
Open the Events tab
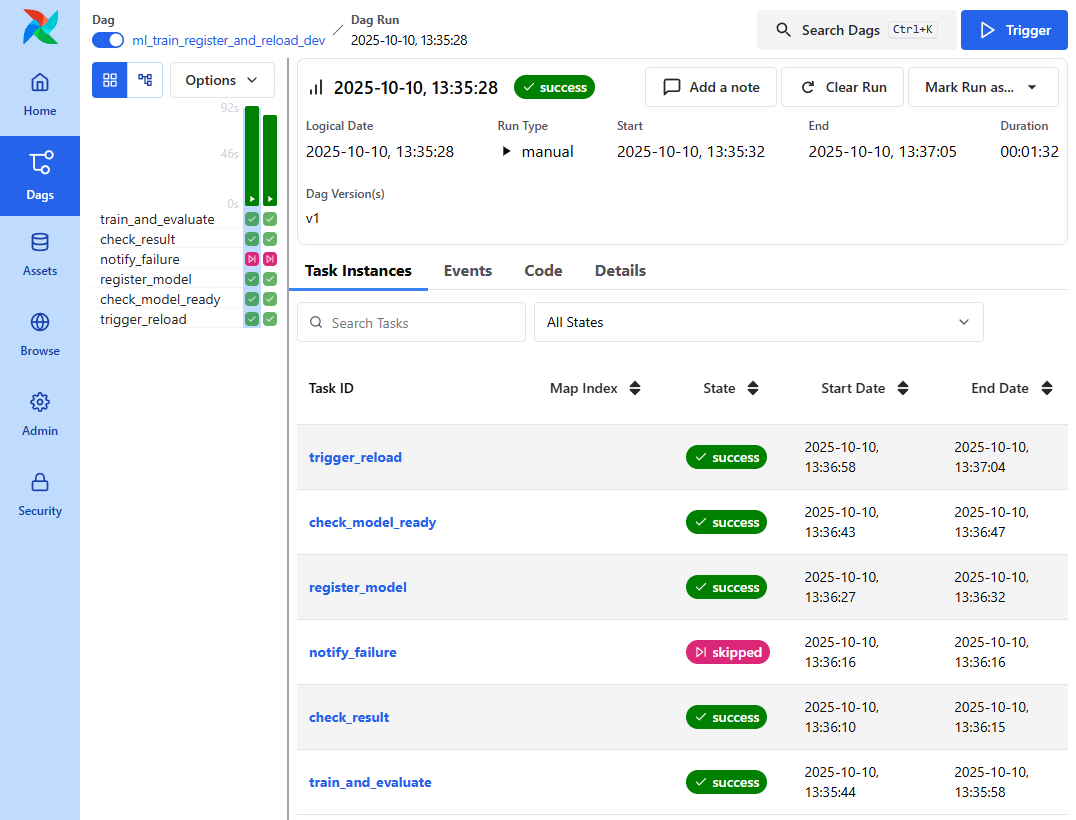coord(467,270)
